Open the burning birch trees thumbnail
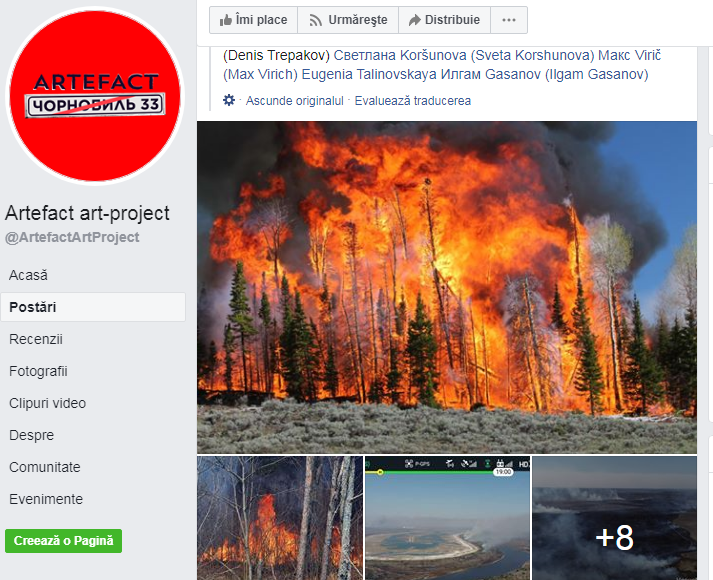The width and height of the screenshot is (713, 580). [x=280, y=518]
